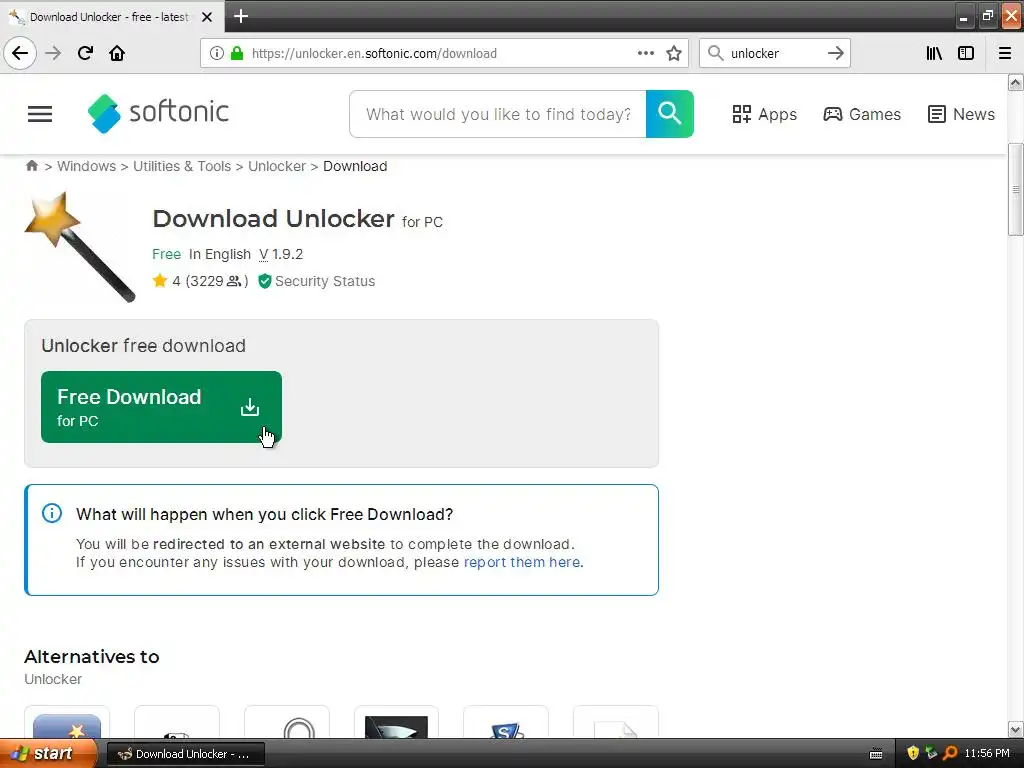Image resolution: width=1024 pixels, height=768 pixels.
Task: Open a new browser tab
Action: point(240,16)
